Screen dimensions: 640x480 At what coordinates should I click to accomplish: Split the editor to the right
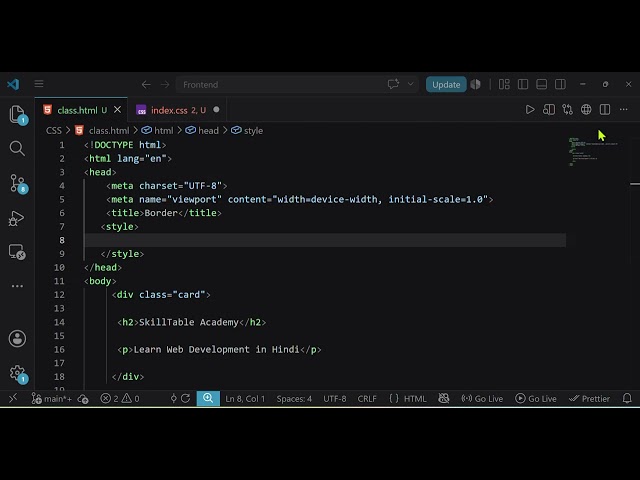coord(605,109)
